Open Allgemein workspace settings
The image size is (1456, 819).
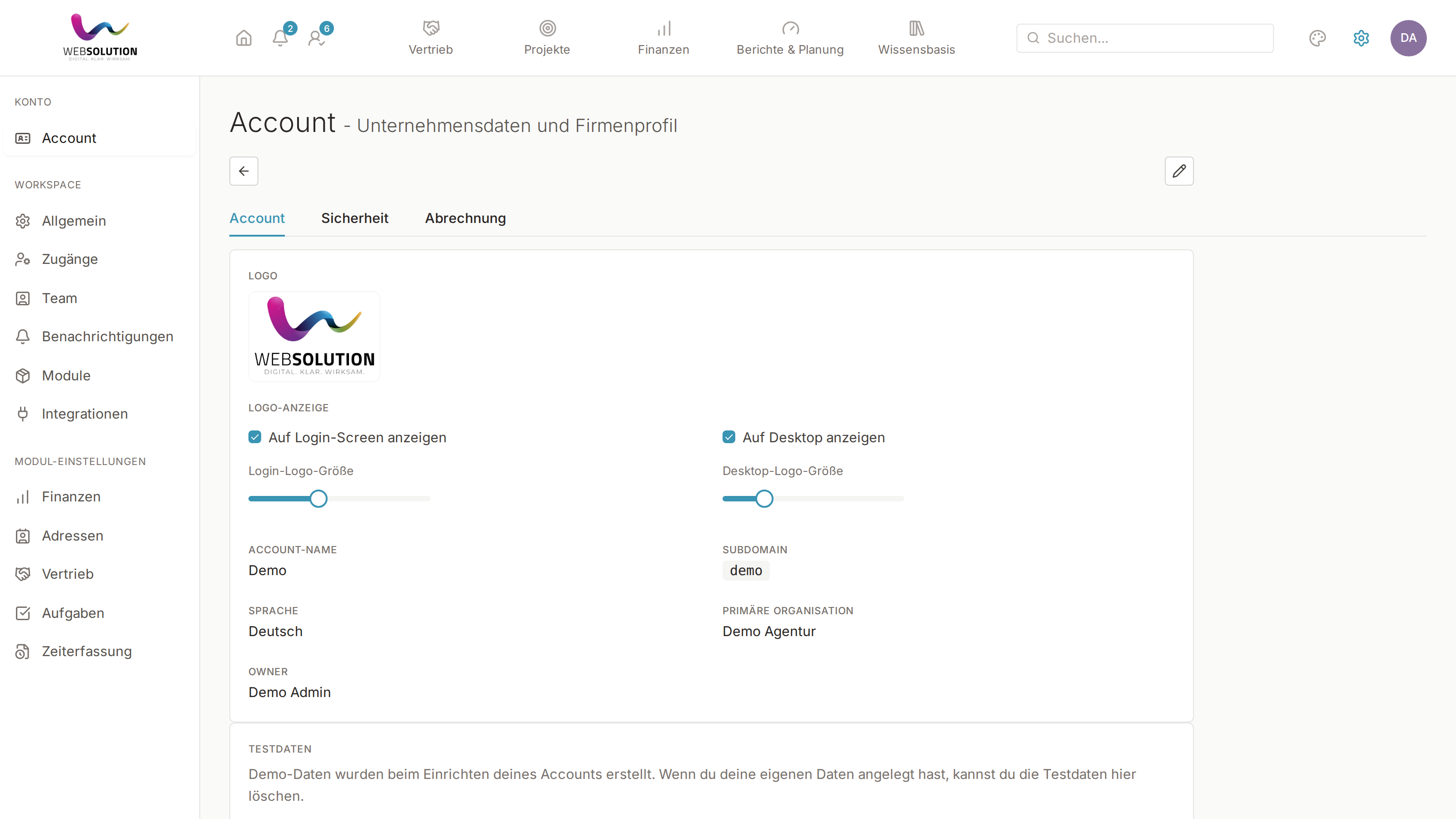tap(100, 221)
